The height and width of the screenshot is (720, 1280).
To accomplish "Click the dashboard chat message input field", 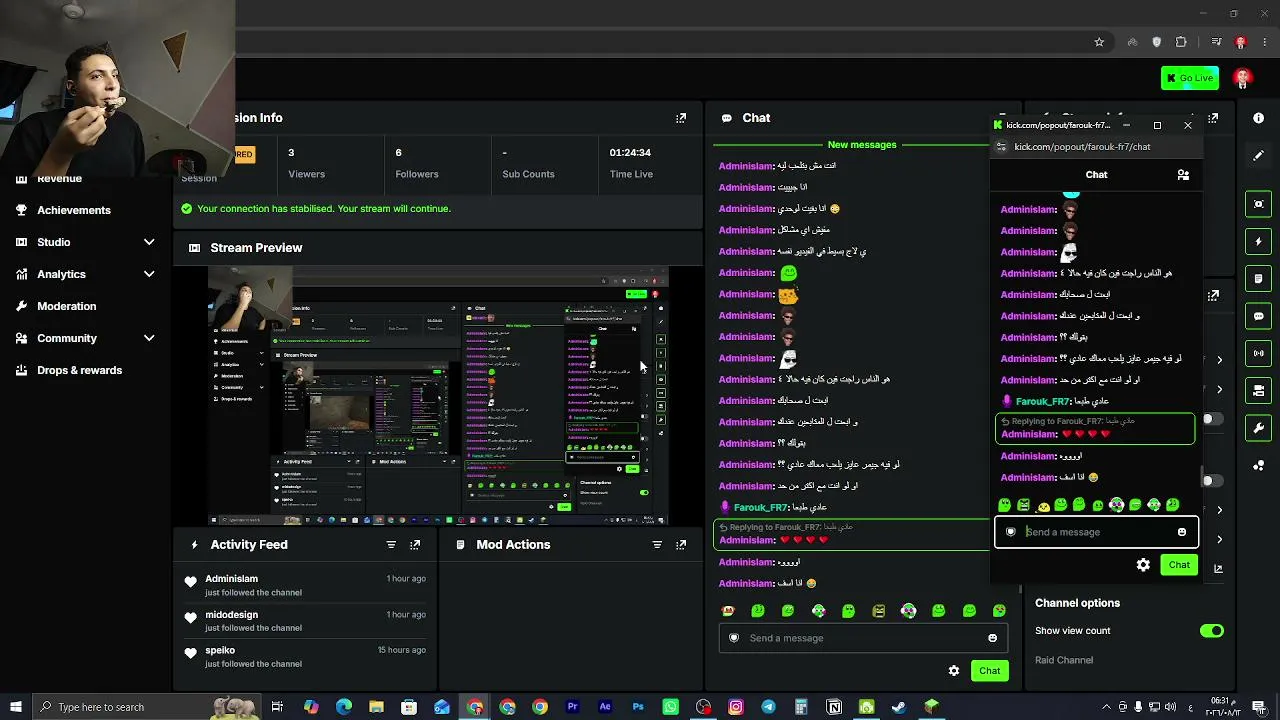I will coord(863,638).
